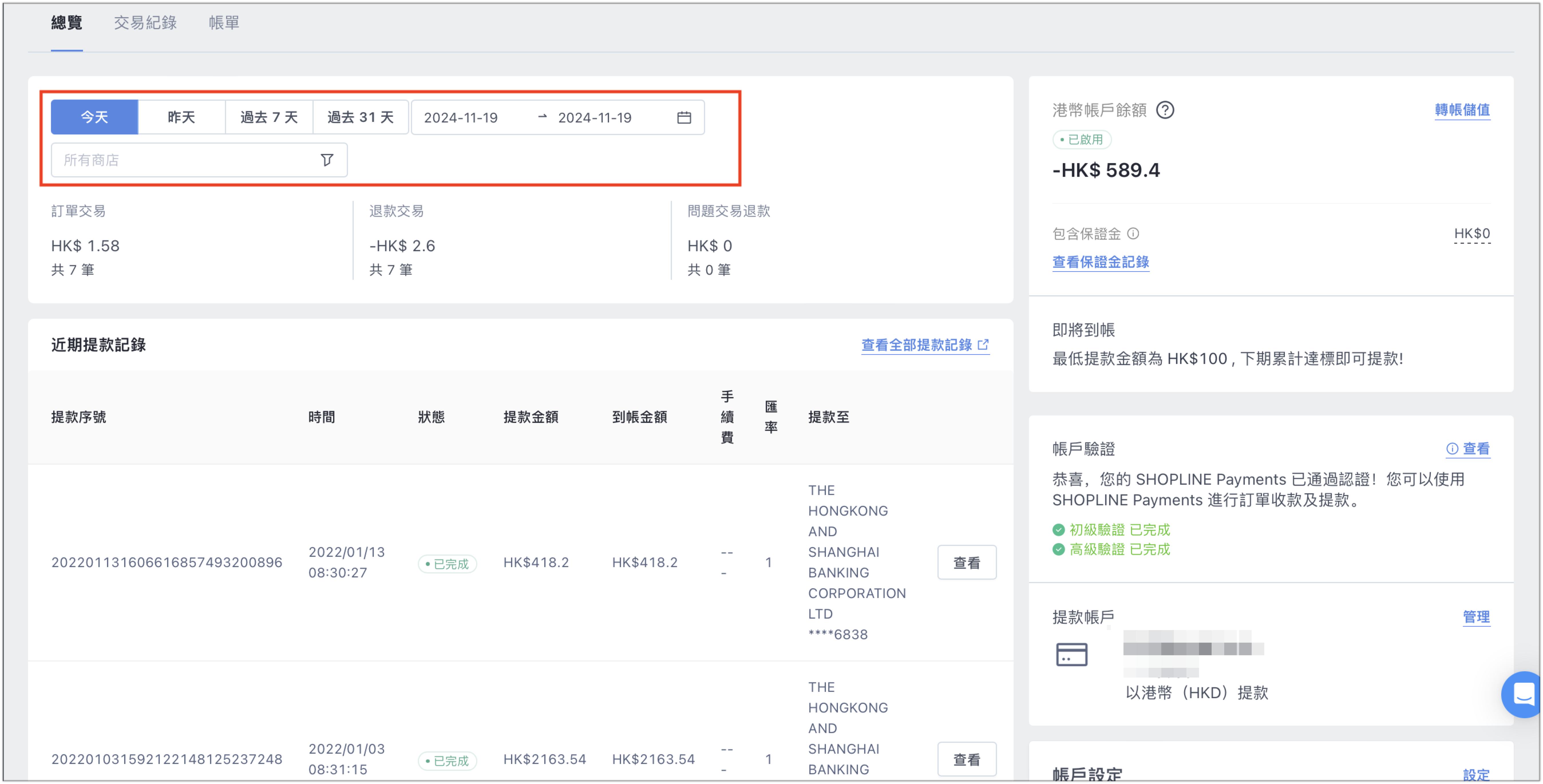Click the 已完成 badge for HK$418.2 row

tap(447, 564)
